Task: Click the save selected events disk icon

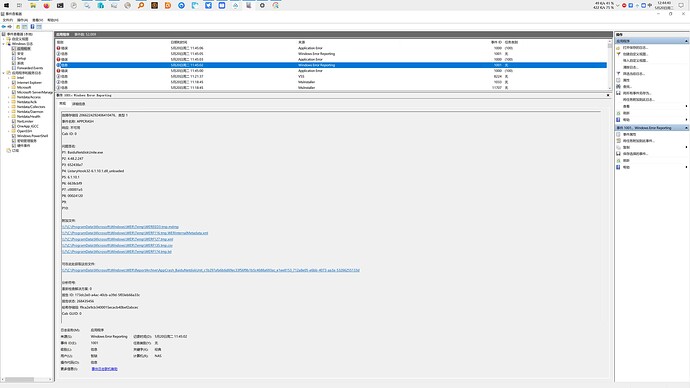Action: [x=618, y=154]
